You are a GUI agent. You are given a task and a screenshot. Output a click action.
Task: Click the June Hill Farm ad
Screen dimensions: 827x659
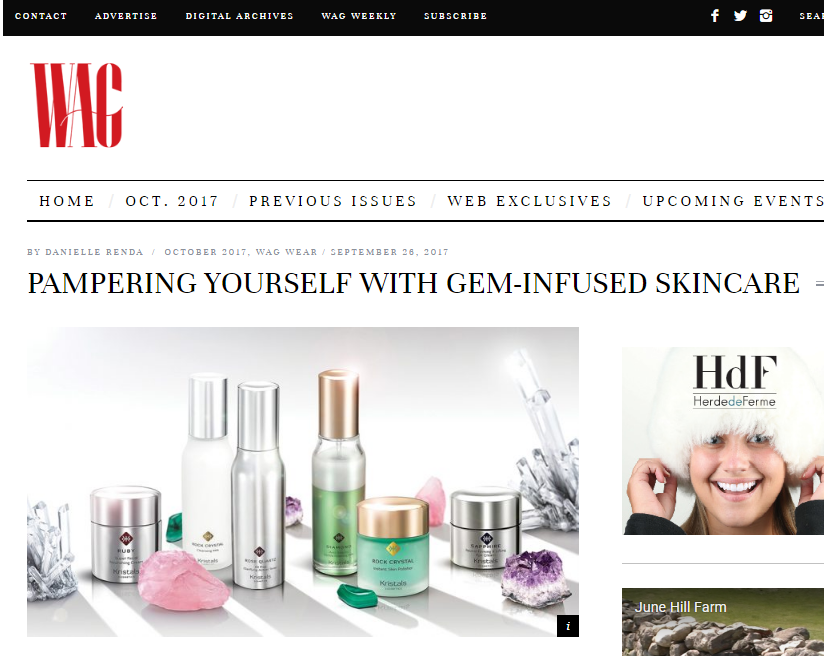pyautogui.click(x=723, y=622)
